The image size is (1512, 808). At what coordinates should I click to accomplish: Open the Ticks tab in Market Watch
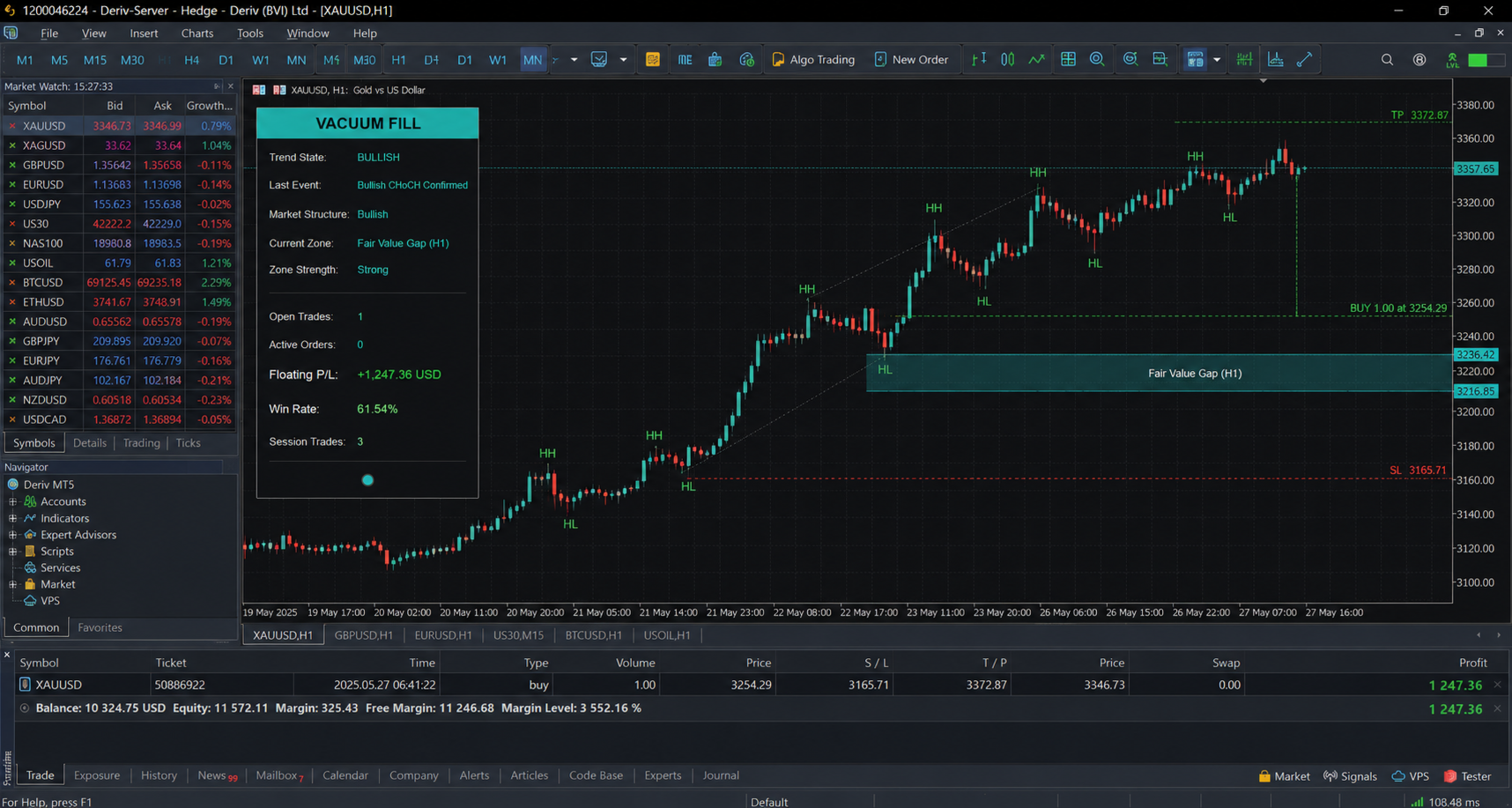[x=188, y=443]
